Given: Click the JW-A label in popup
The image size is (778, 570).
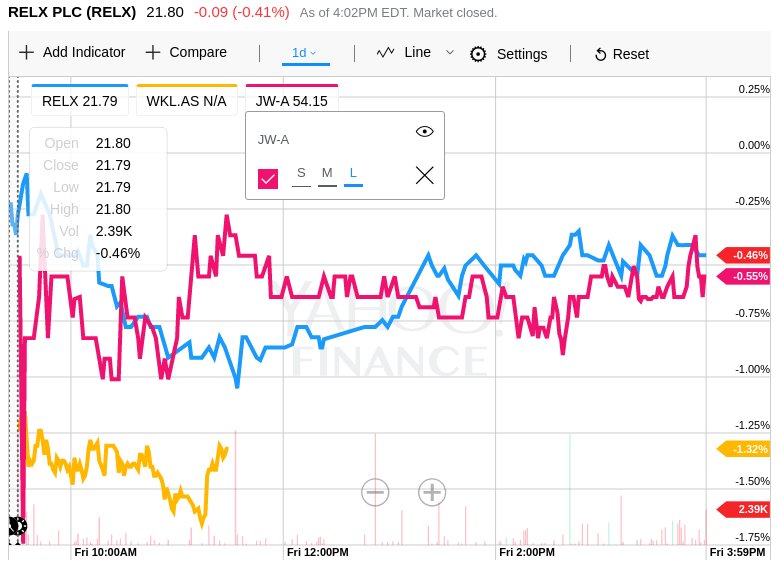Looking at the screenshot, I should click(x=273, y=140).
